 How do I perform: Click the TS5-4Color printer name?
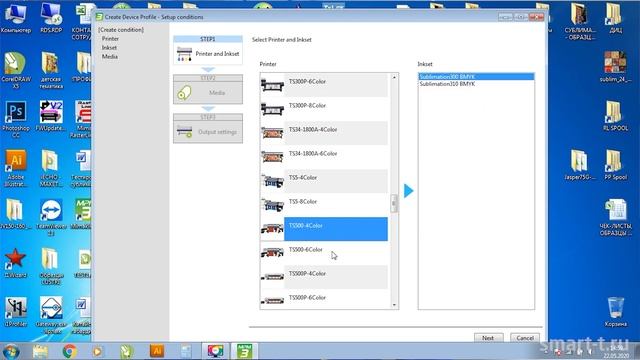[x=302, y=178]
